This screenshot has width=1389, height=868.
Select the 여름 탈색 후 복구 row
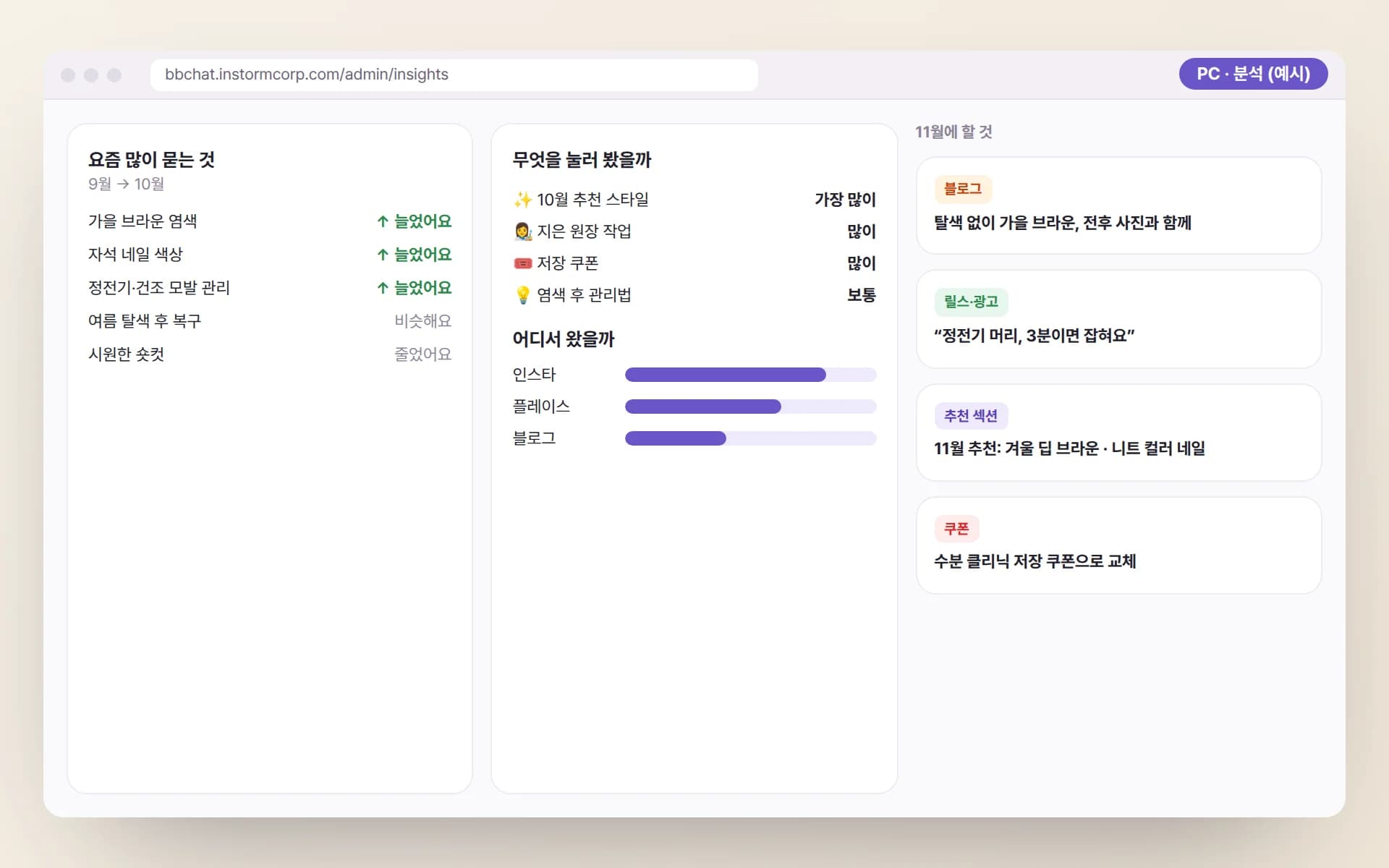[x=269, y=321]
